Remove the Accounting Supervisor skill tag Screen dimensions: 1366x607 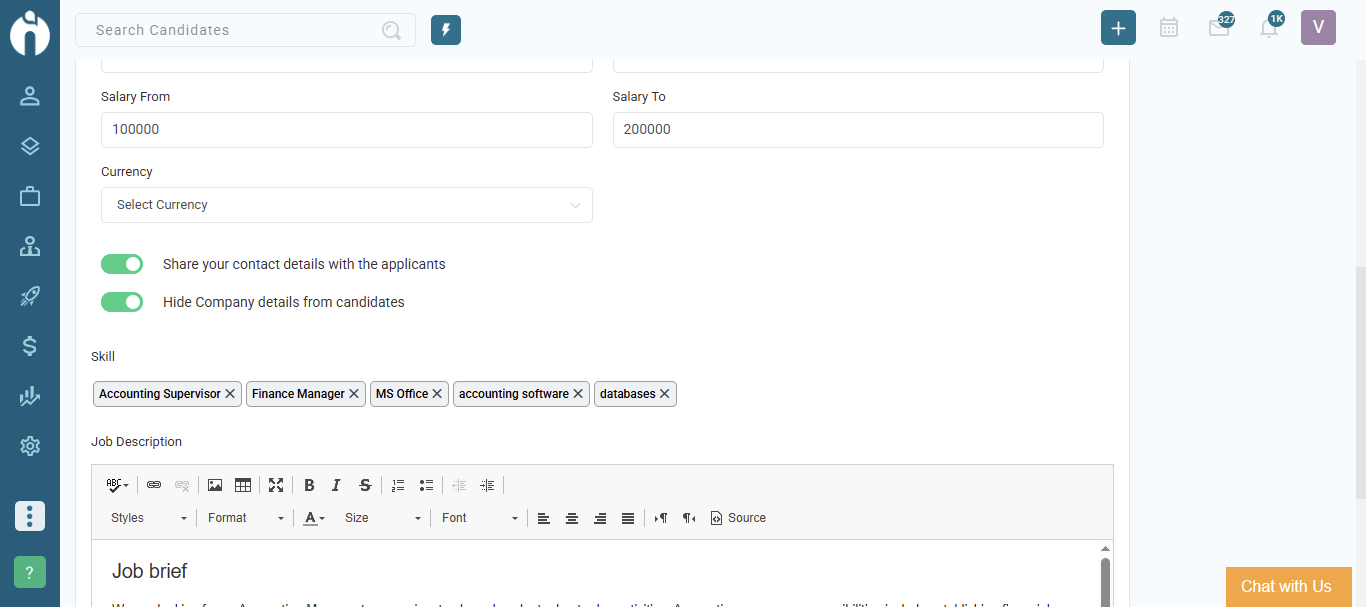tap(230, 394)
